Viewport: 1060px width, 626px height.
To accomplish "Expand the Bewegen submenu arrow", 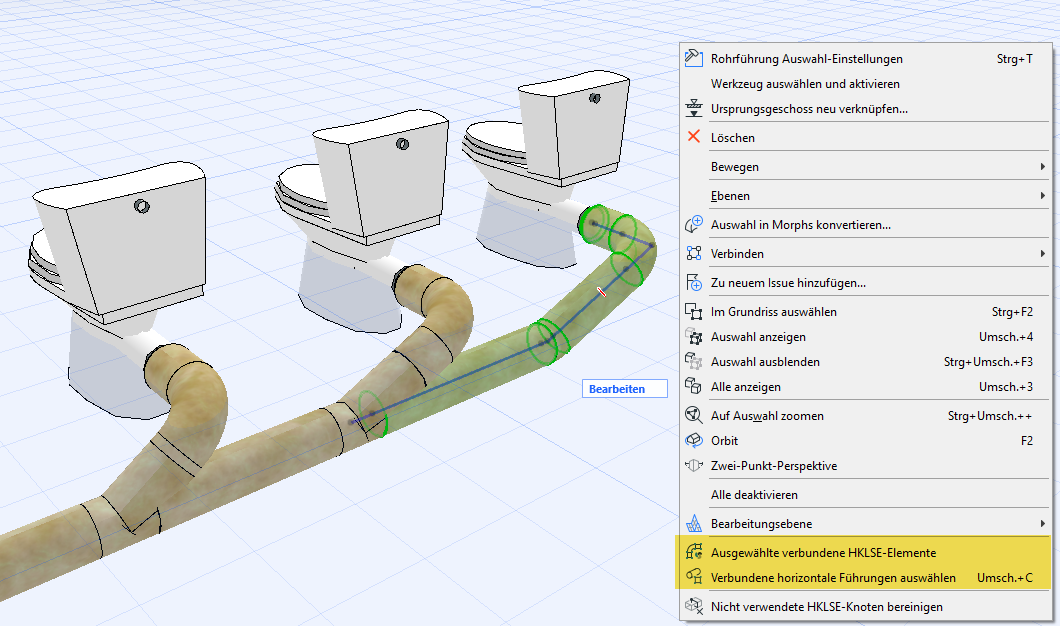I will [1043, 167].
